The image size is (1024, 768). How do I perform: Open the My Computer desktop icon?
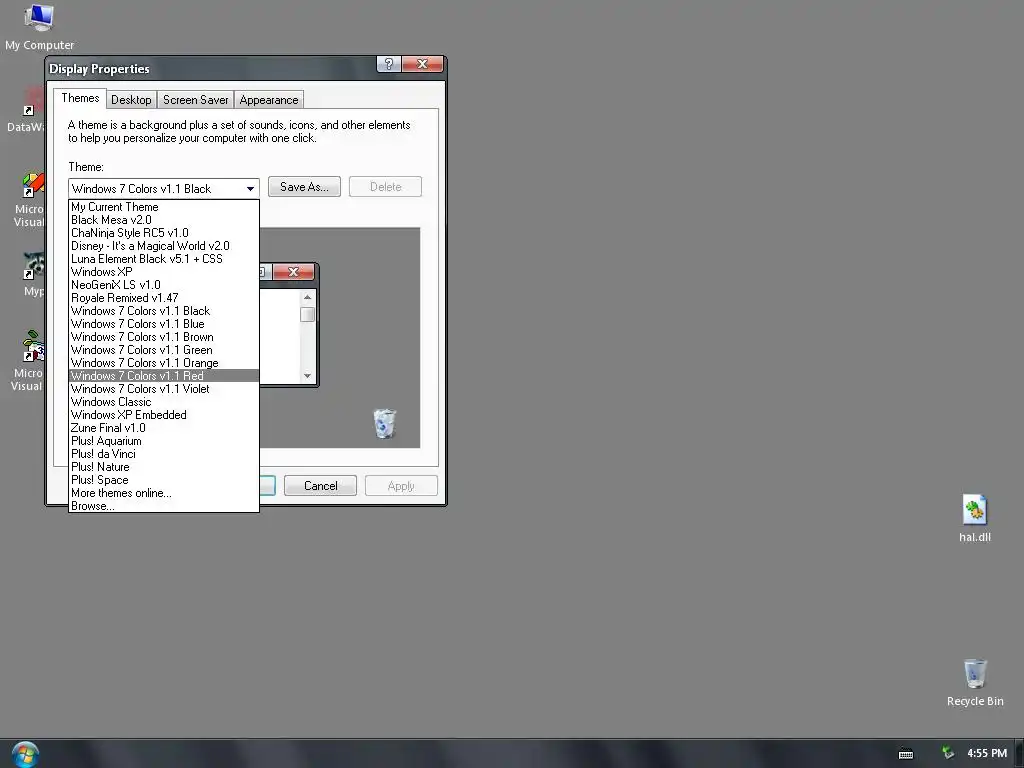tap(39, 27)
